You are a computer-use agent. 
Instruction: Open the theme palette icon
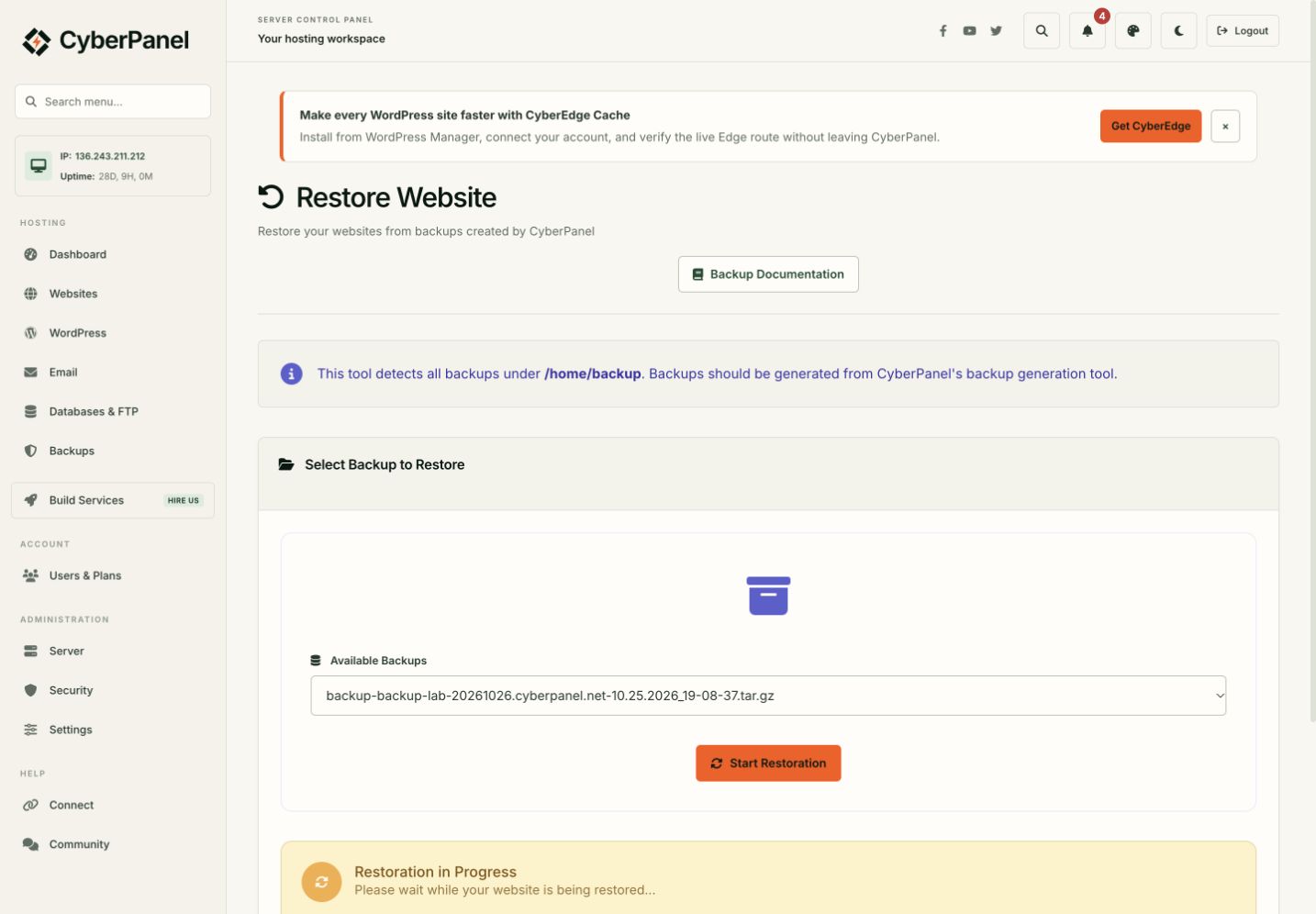1132,30
